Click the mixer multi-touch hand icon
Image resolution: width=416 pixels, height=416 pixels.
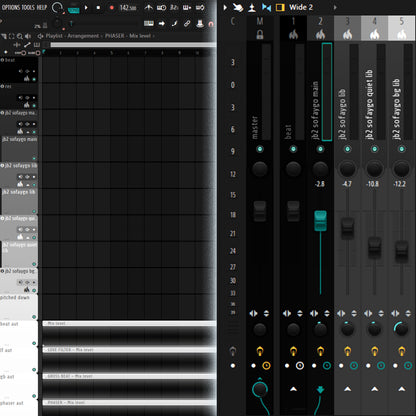pos(238,7)
